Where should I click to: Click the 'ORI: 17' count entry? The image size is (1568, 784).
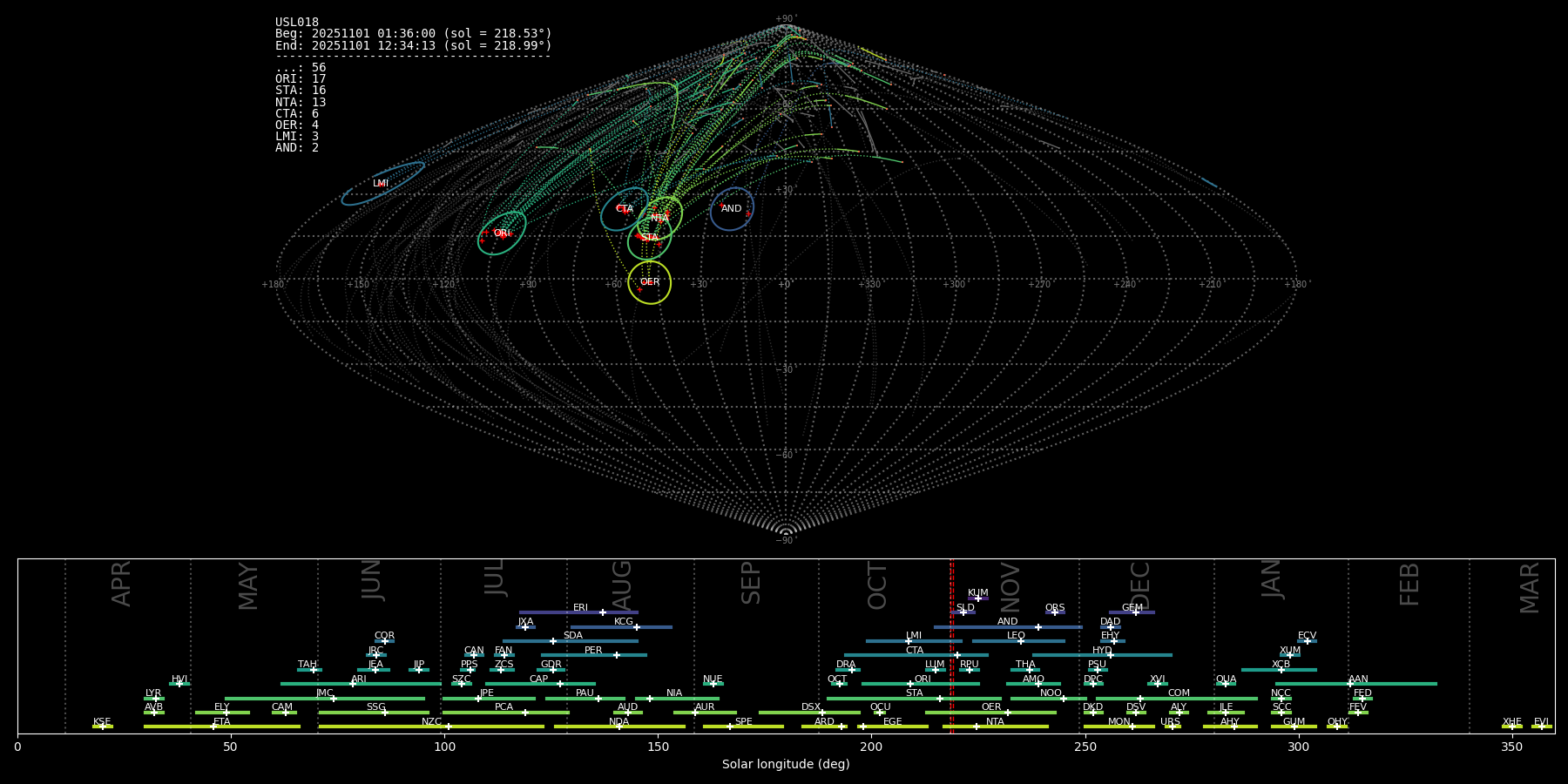(301, 79)
